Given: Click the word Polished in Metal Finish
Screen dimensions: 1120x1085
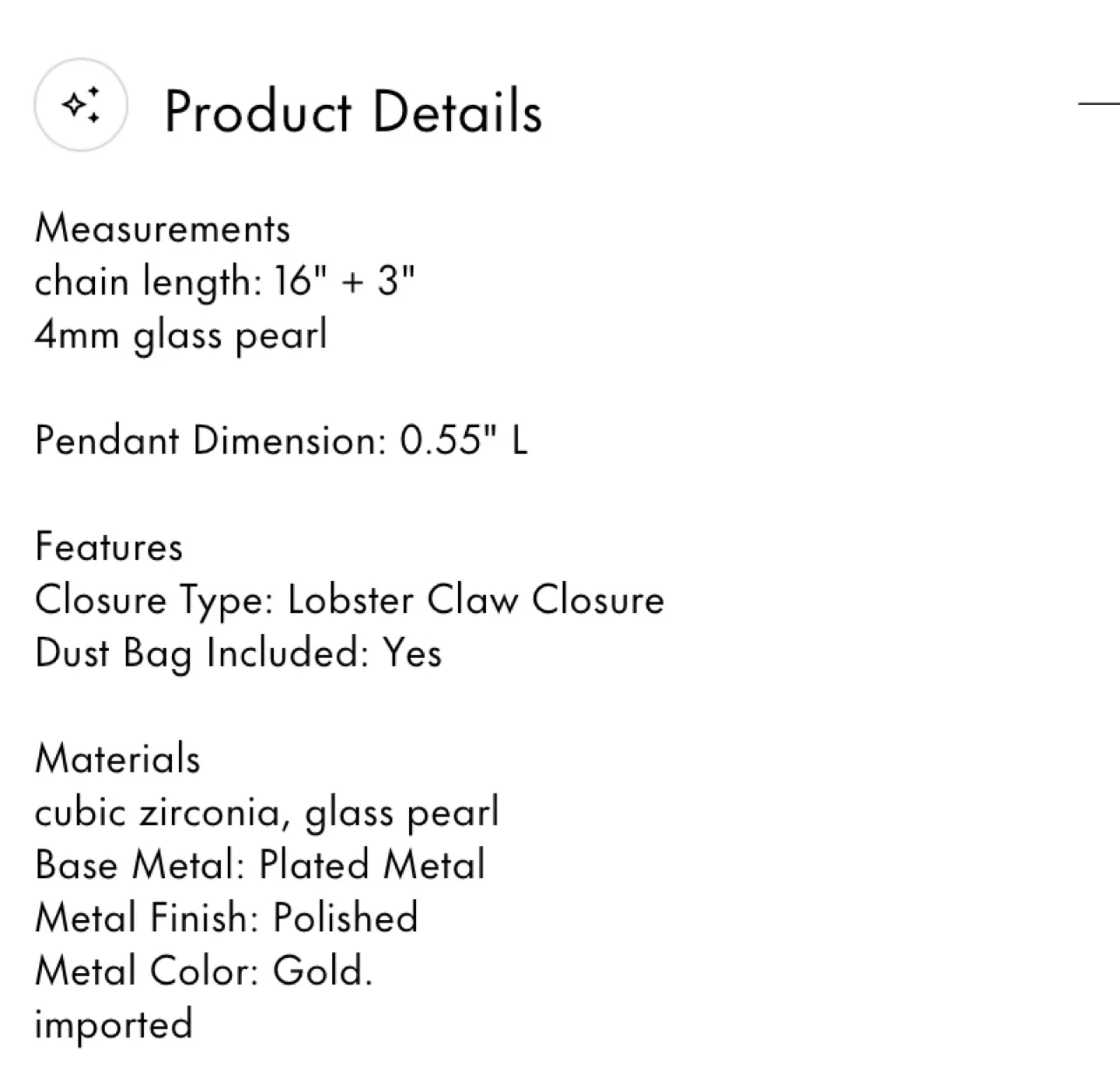Looking at the screenshot, I should pyautogui.click(x=345, y=918).
